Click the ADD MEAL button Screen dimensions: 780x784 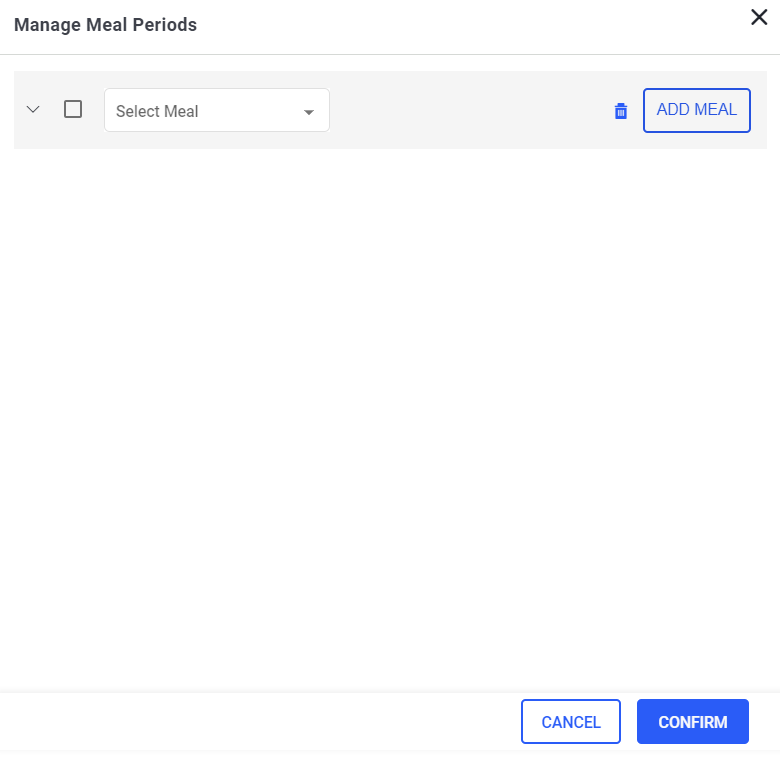(696, 110)
